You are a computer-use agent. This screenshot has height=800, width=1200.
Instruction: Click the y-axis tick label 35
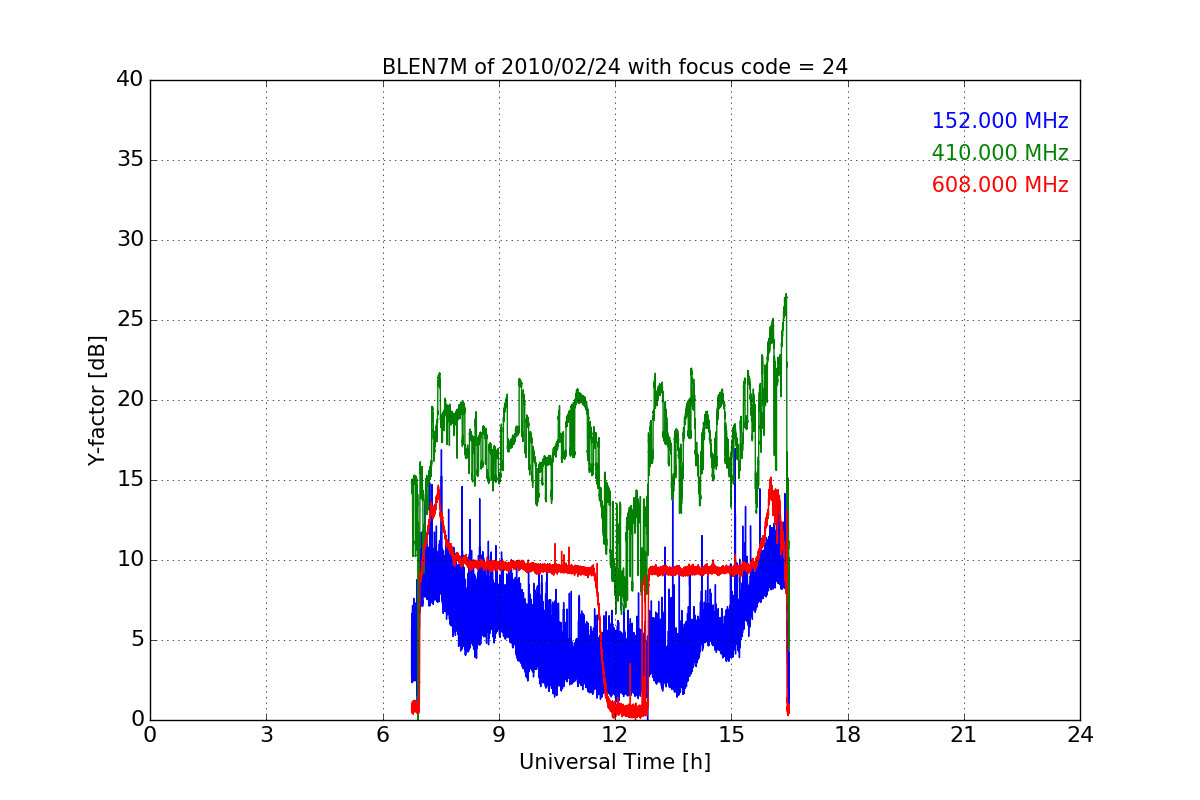tap(130, 160)
